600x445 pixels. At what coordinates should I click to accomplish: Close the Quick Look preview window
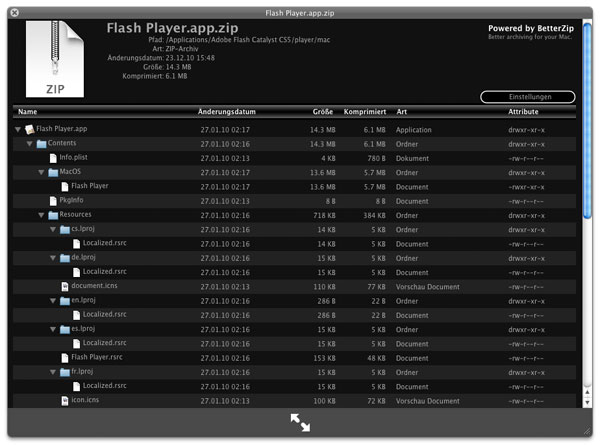[x=14, y=12]
